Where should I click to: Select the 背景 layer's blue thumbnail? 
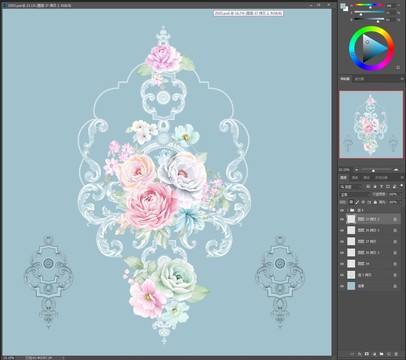[x=351, y=286]
